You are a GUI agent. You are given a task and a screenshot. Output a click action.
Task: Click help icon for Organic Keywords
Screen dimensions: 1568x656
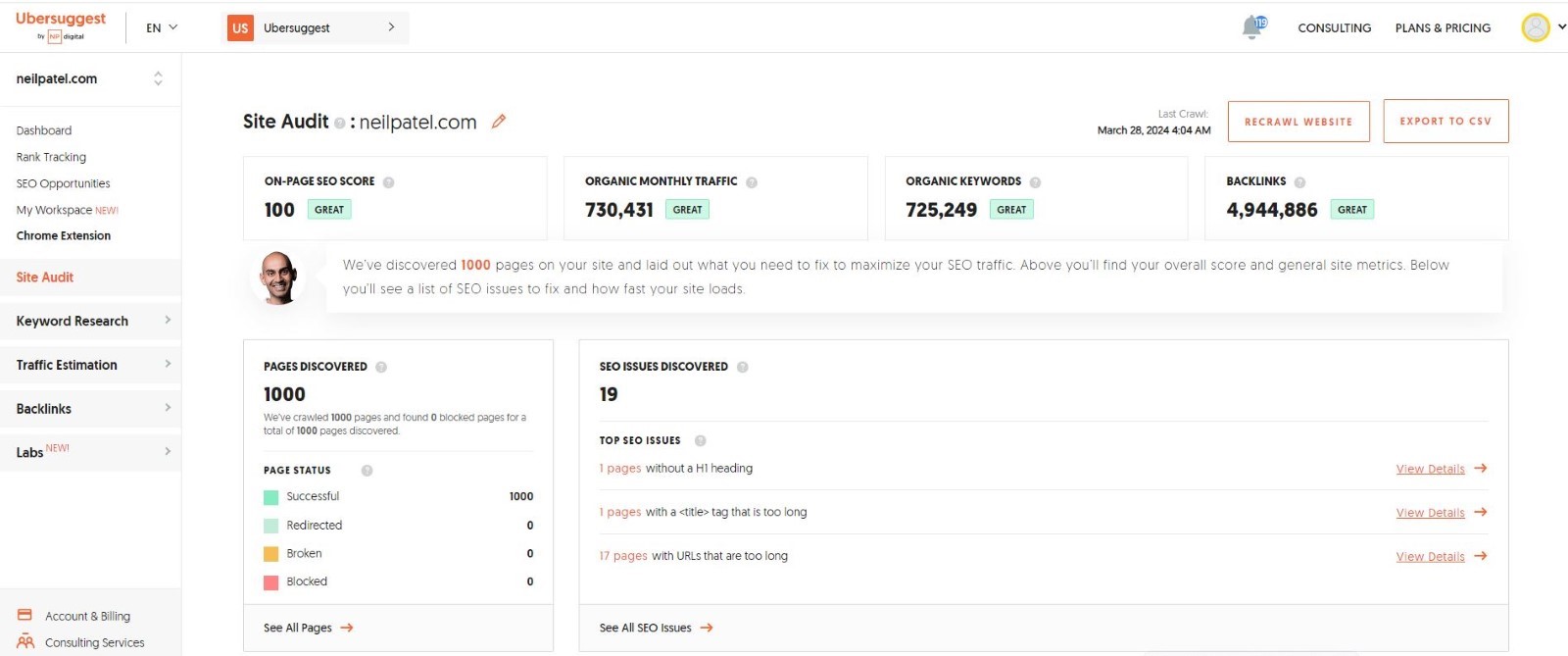click(1035, 182)
